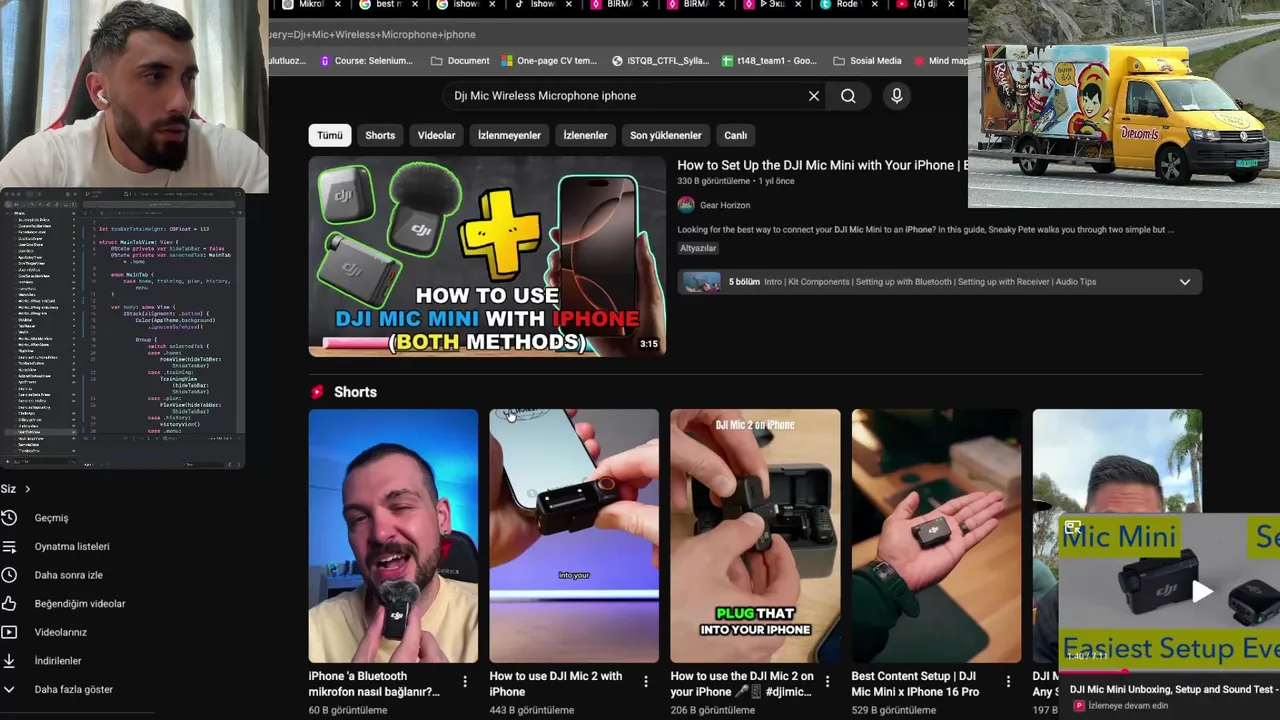Select the Videolar filter chip
Screen dimensions: 1280x720
point(436,135)
